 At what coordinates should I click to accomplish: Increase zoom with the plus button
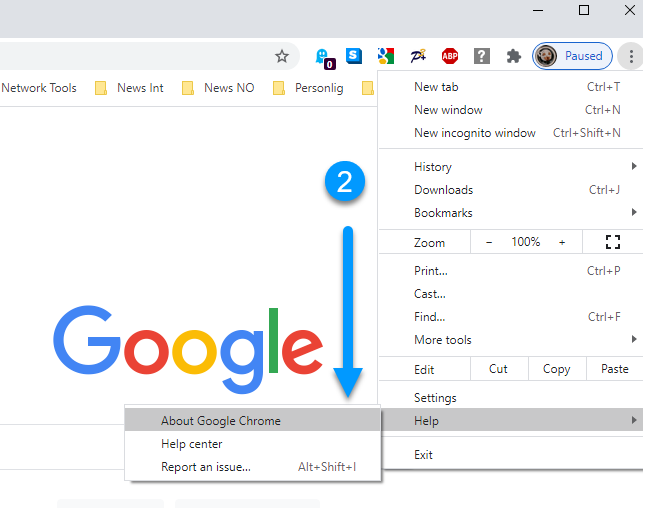click(562, 242)
